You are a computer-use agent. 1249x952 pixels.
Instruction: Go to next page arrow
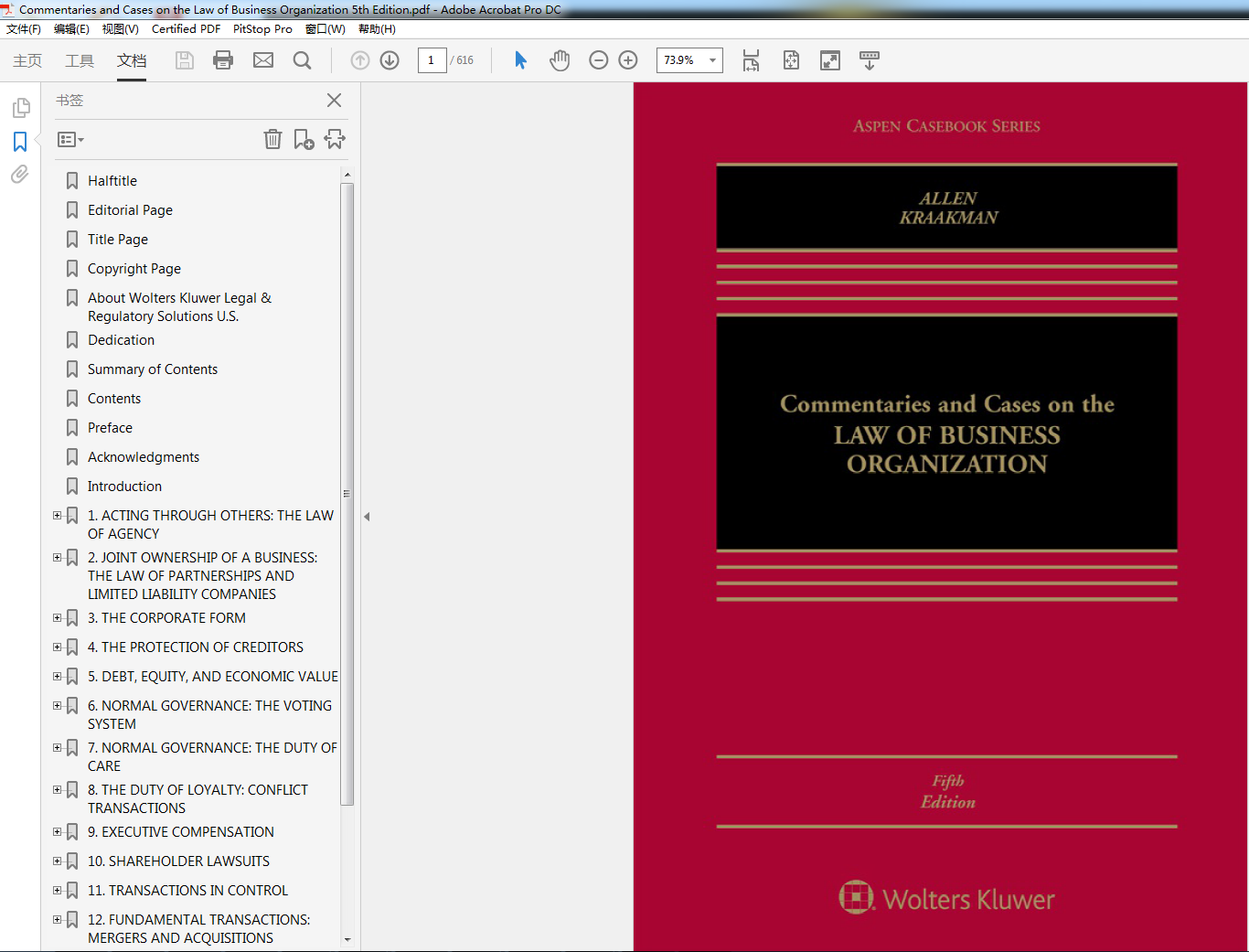390,60
